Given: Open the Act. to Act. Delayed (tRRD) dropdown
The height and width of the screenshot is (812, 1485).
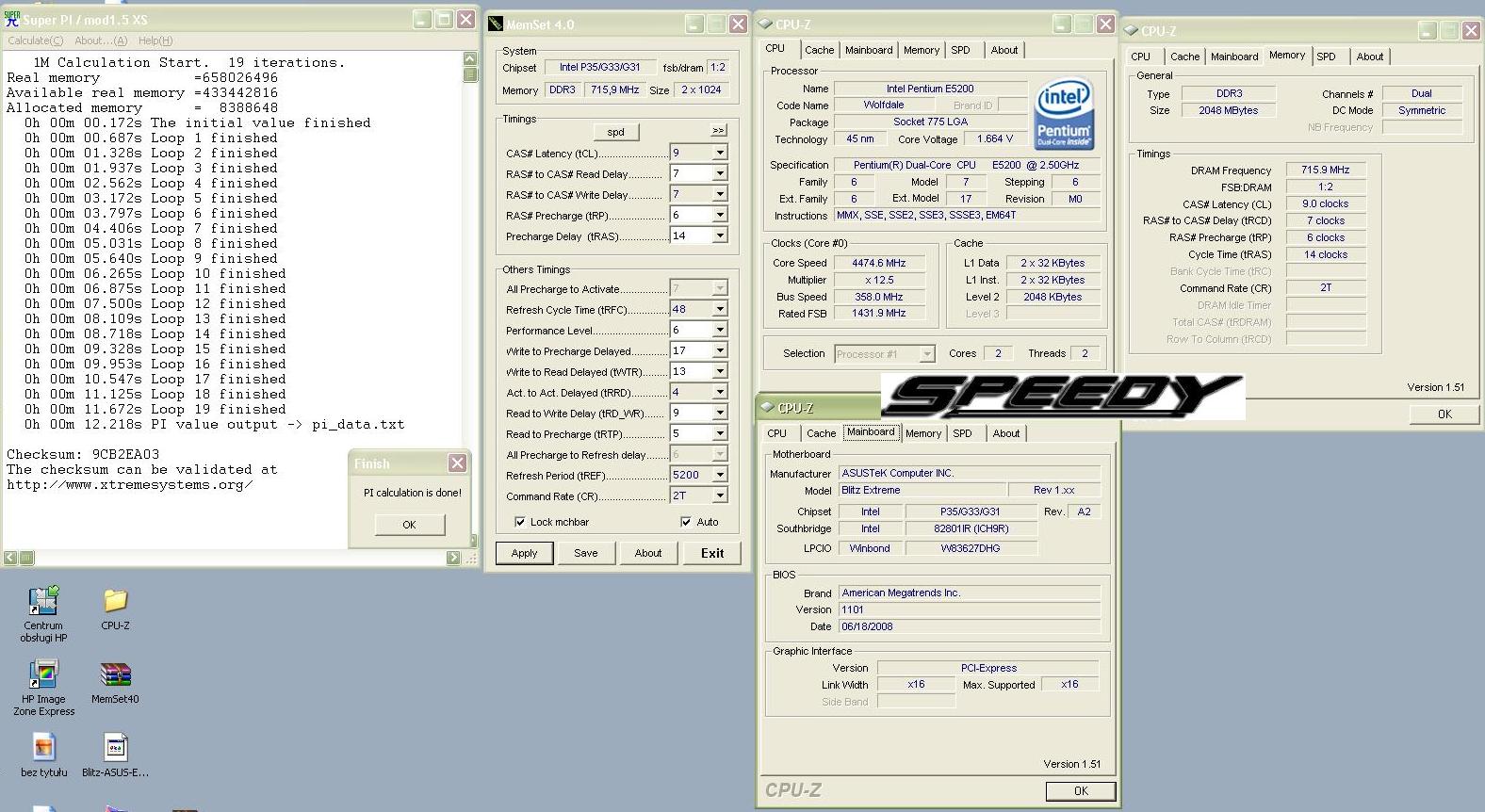Looking at the screenshot, I should pos(720,392).
